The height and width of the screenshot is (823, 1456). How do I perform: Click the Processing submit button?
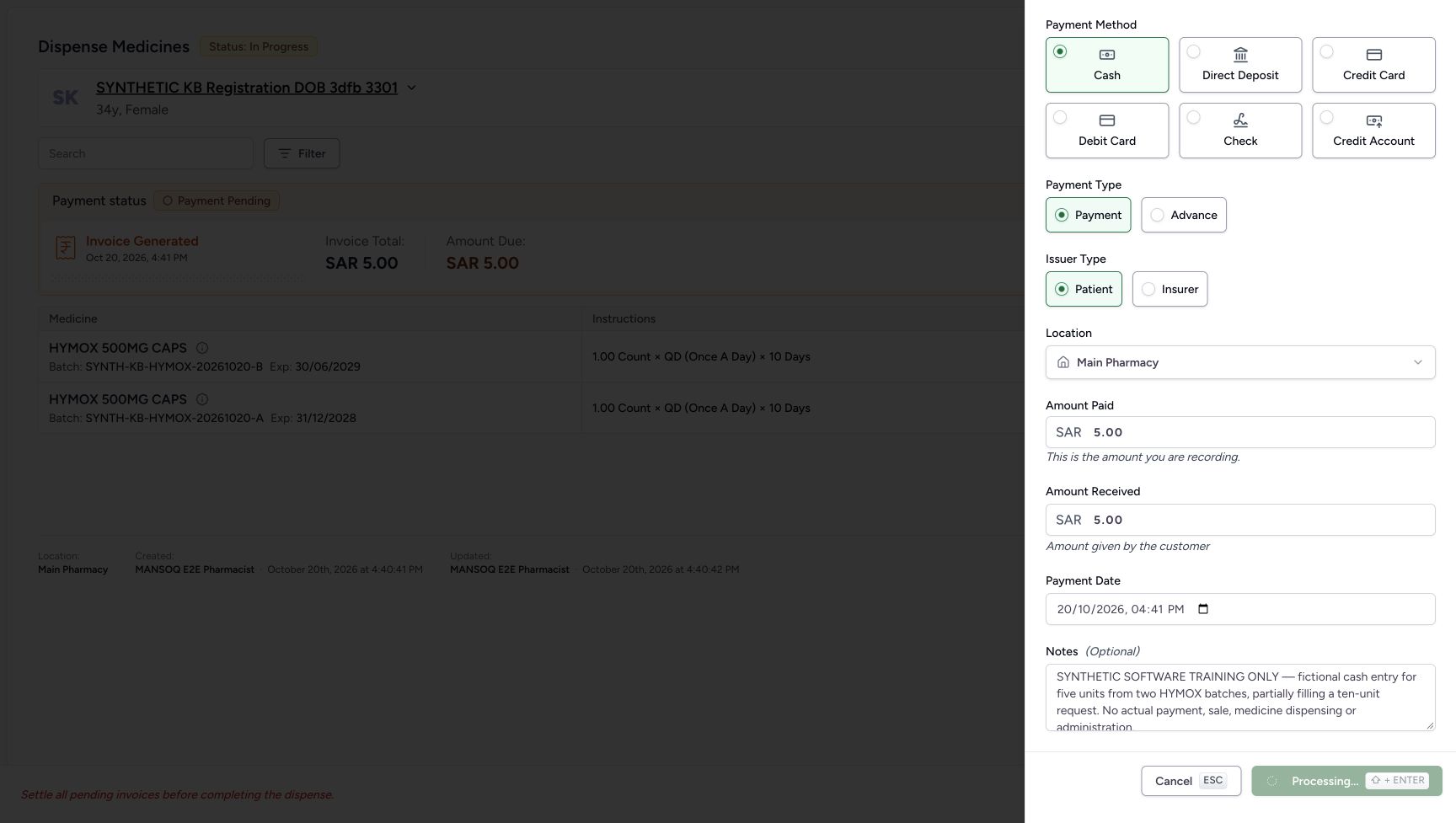1346,781
